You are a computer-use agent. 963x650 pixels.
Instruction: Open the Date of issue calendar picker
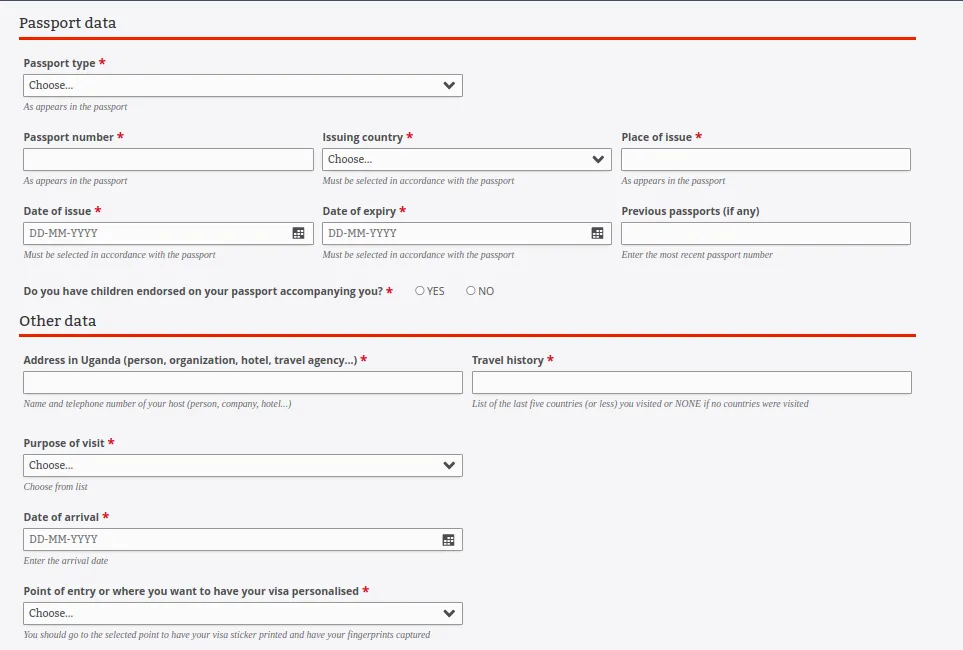(298, 233)
